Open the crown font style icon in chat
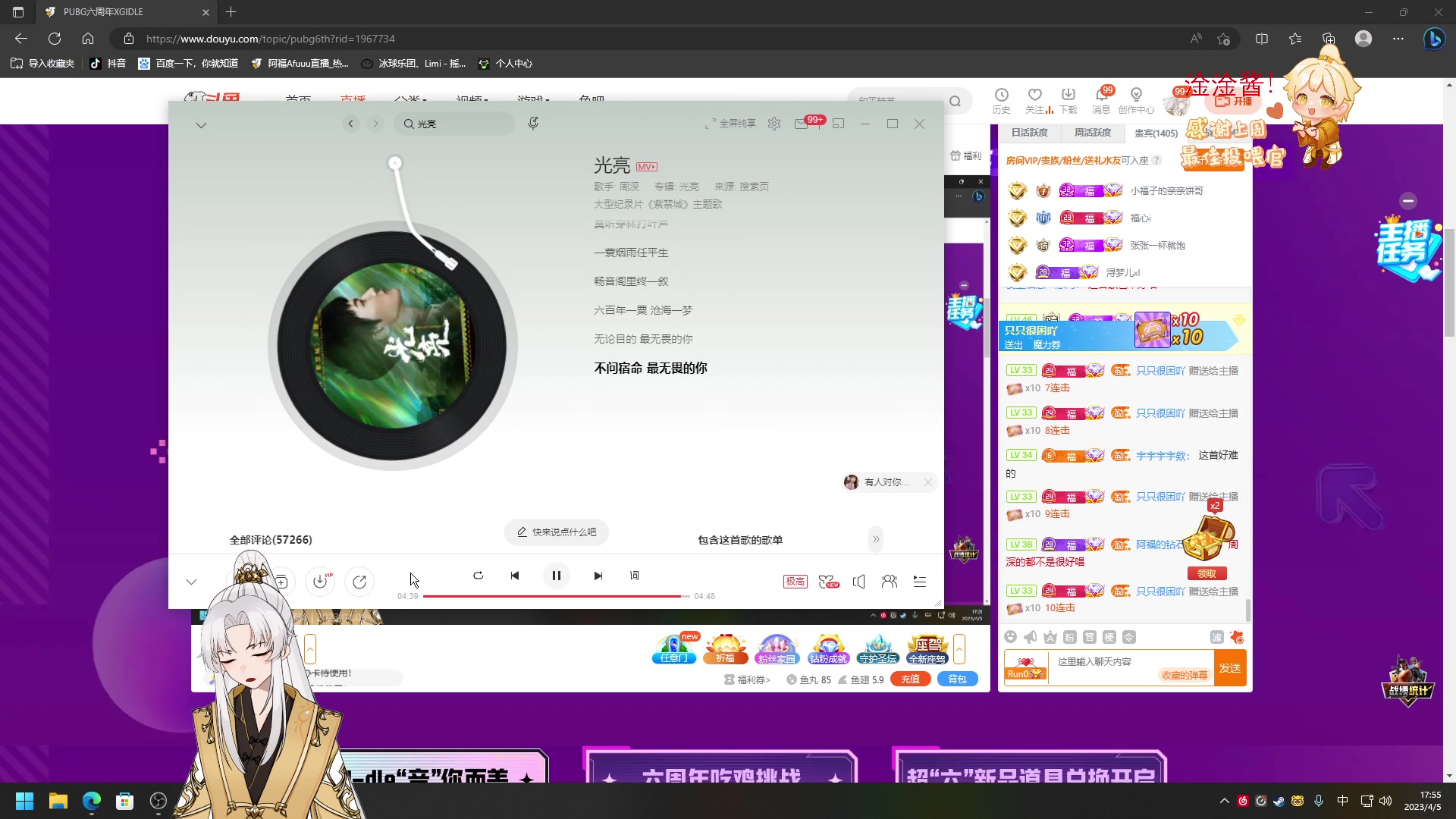The width and height of the screenshot is (1456, 819). click(1050, 637)
